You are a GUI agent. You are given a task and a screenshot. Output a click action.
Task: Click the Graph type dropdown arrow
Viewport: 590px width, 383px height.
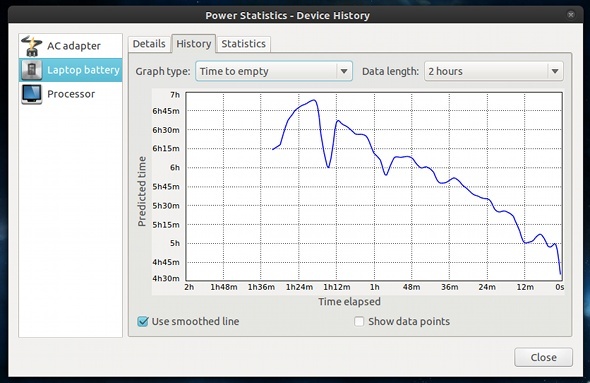pyautogui.click(x=344, y=71)
